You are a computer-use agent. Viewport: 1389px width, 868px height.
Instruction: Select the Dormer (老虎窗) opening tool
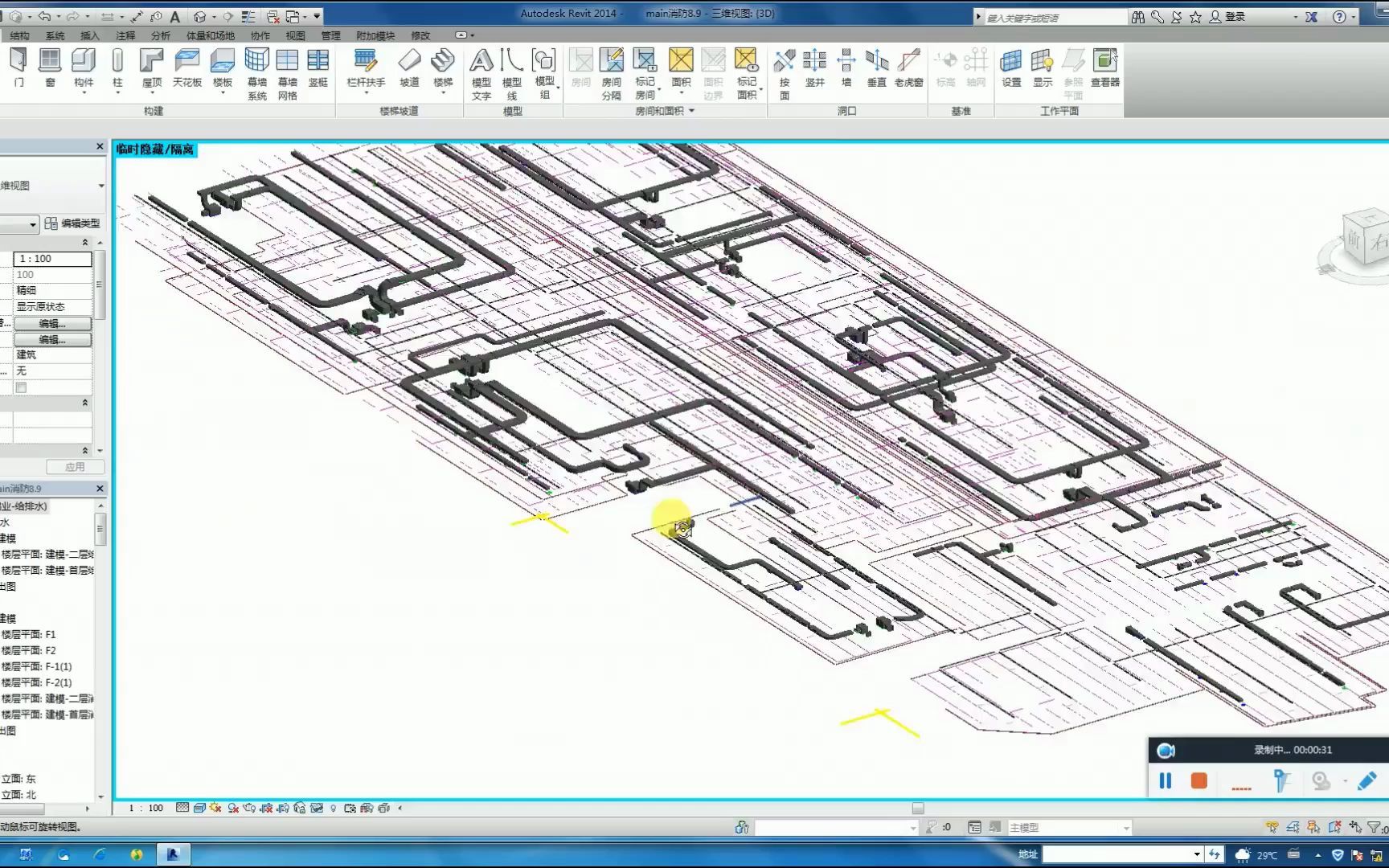908,68
